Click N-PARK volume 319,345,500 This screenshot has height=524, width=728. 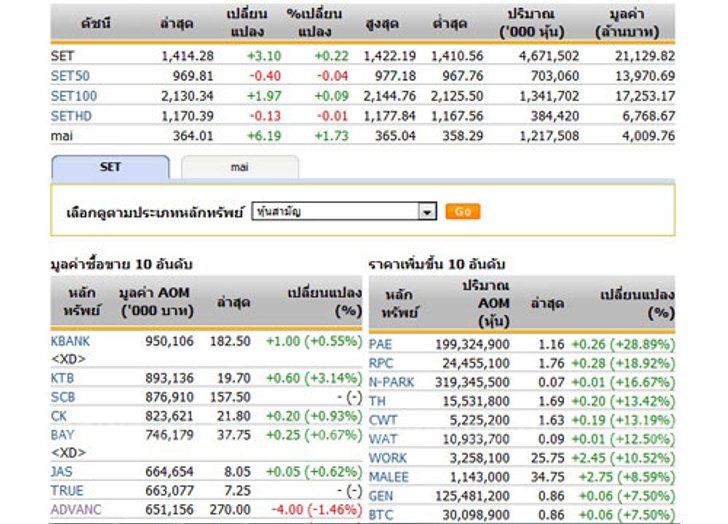click(472, 382)
